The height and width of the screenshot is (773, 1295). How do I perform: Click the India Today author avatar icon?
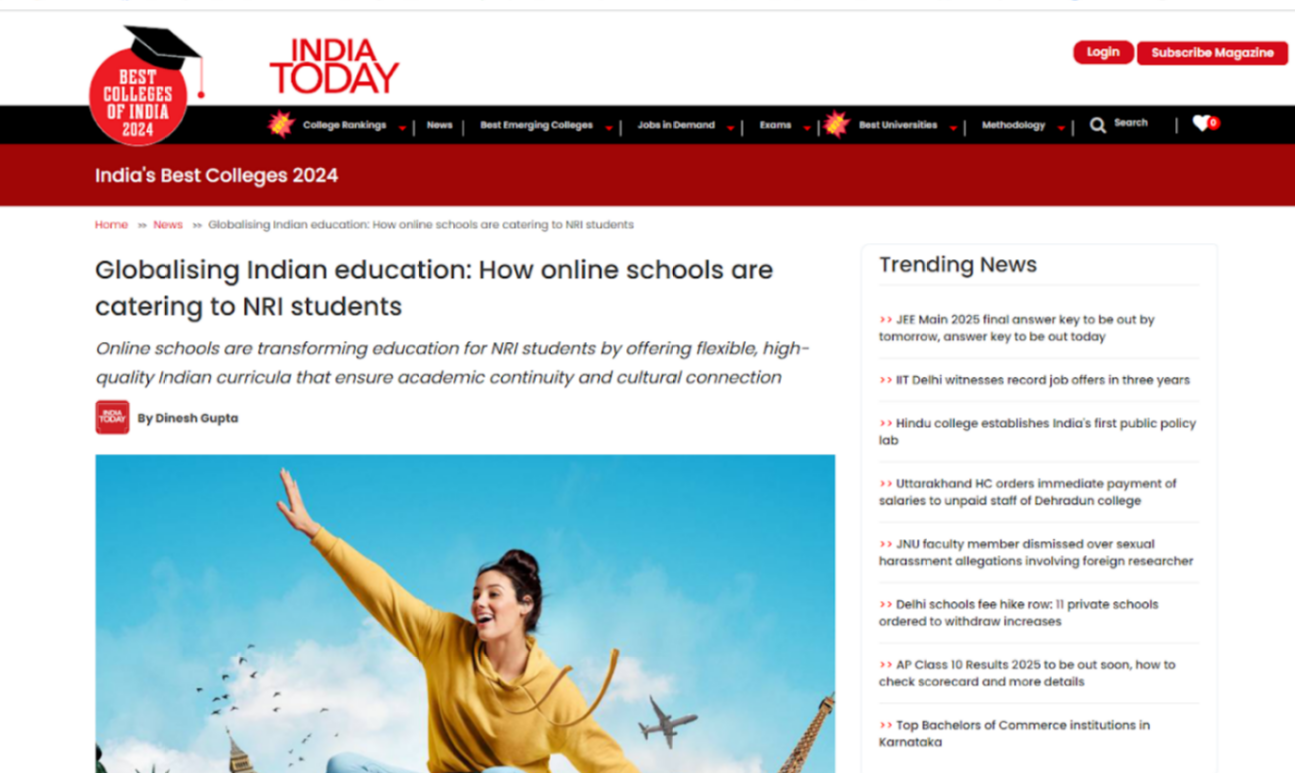pos(112,418)
